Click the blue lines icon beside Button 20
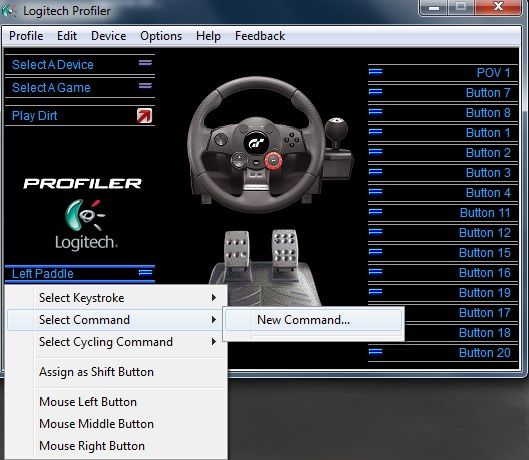This screenshot has width=529, height=460. (x=375, y=352)
